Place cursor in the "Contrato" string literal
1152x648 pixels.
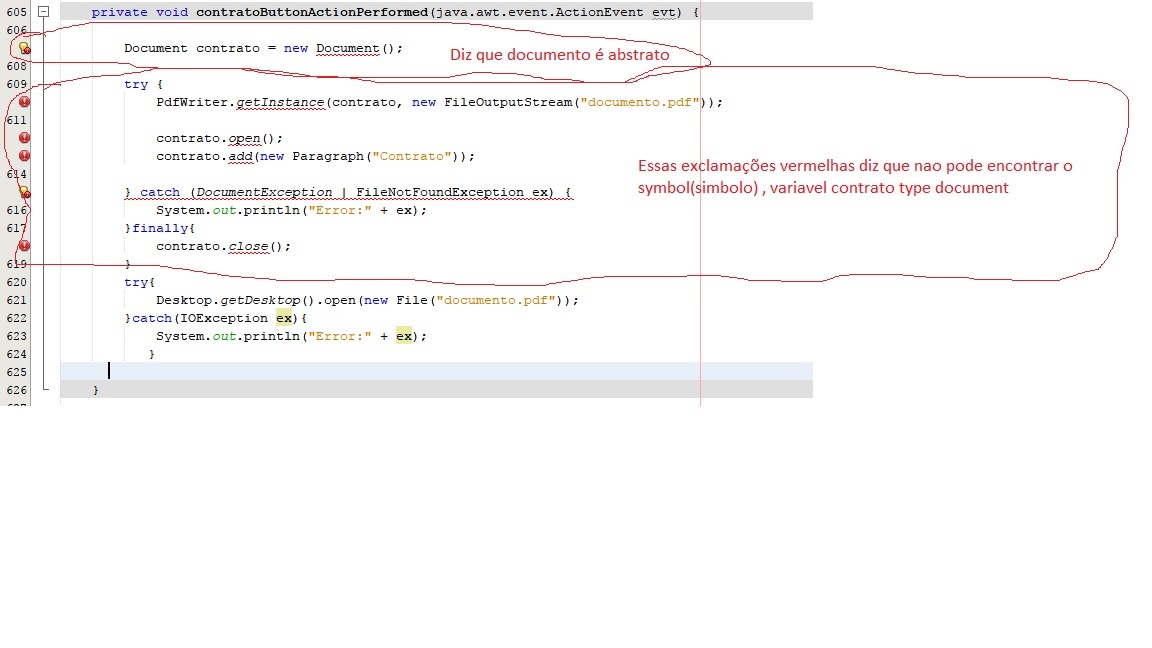411,156
